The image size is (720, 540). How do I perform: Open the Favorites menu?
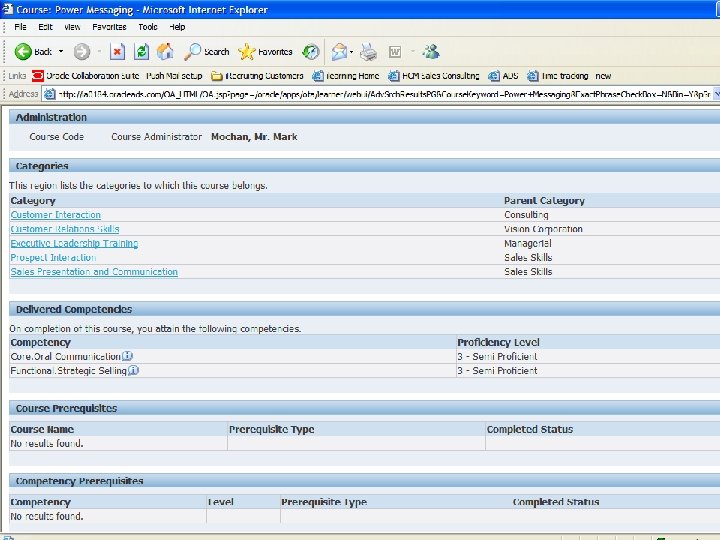coord(109,27)
